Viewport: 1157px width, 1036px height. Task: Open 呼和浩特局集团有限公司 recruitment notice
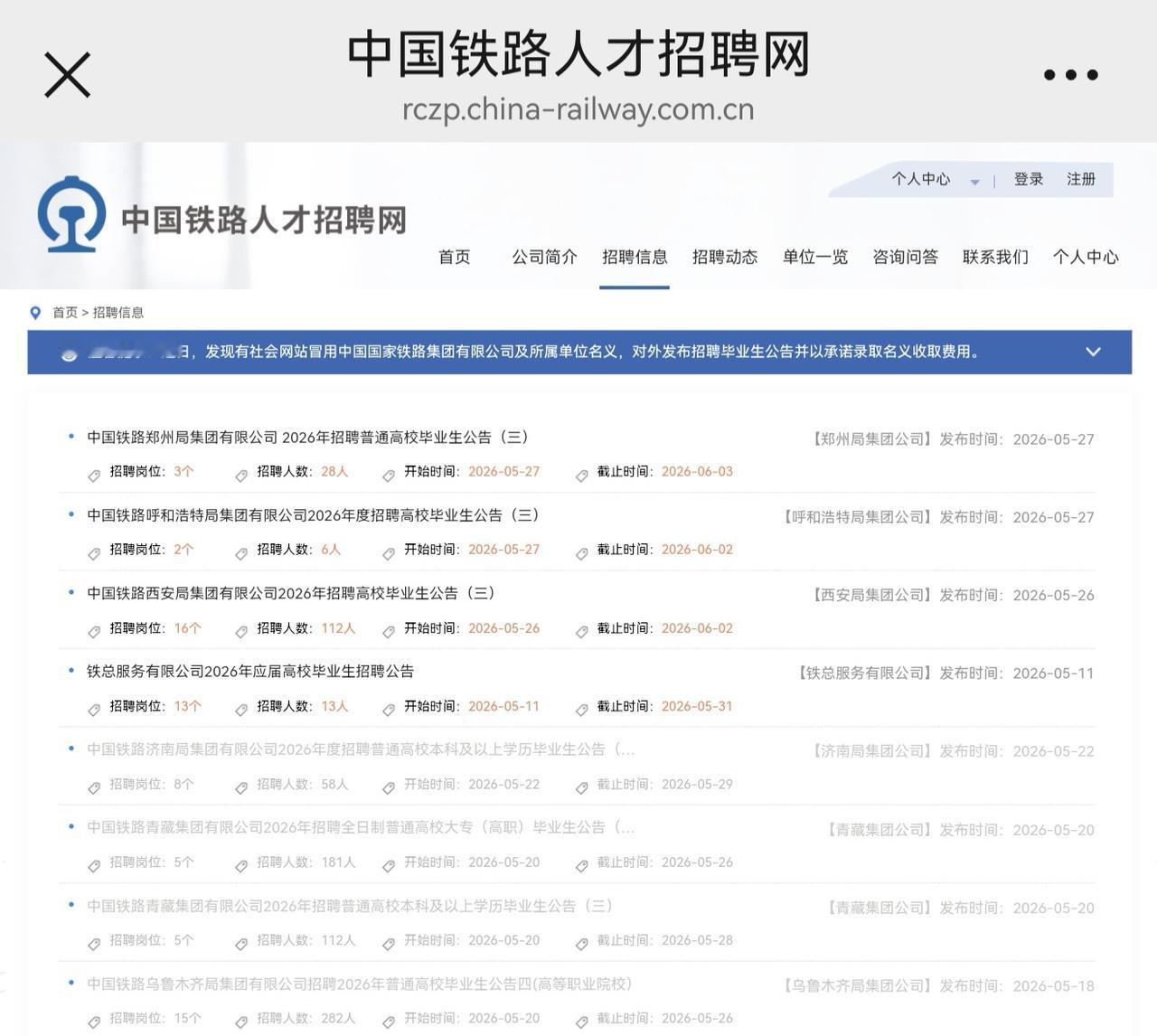[313, 515]
